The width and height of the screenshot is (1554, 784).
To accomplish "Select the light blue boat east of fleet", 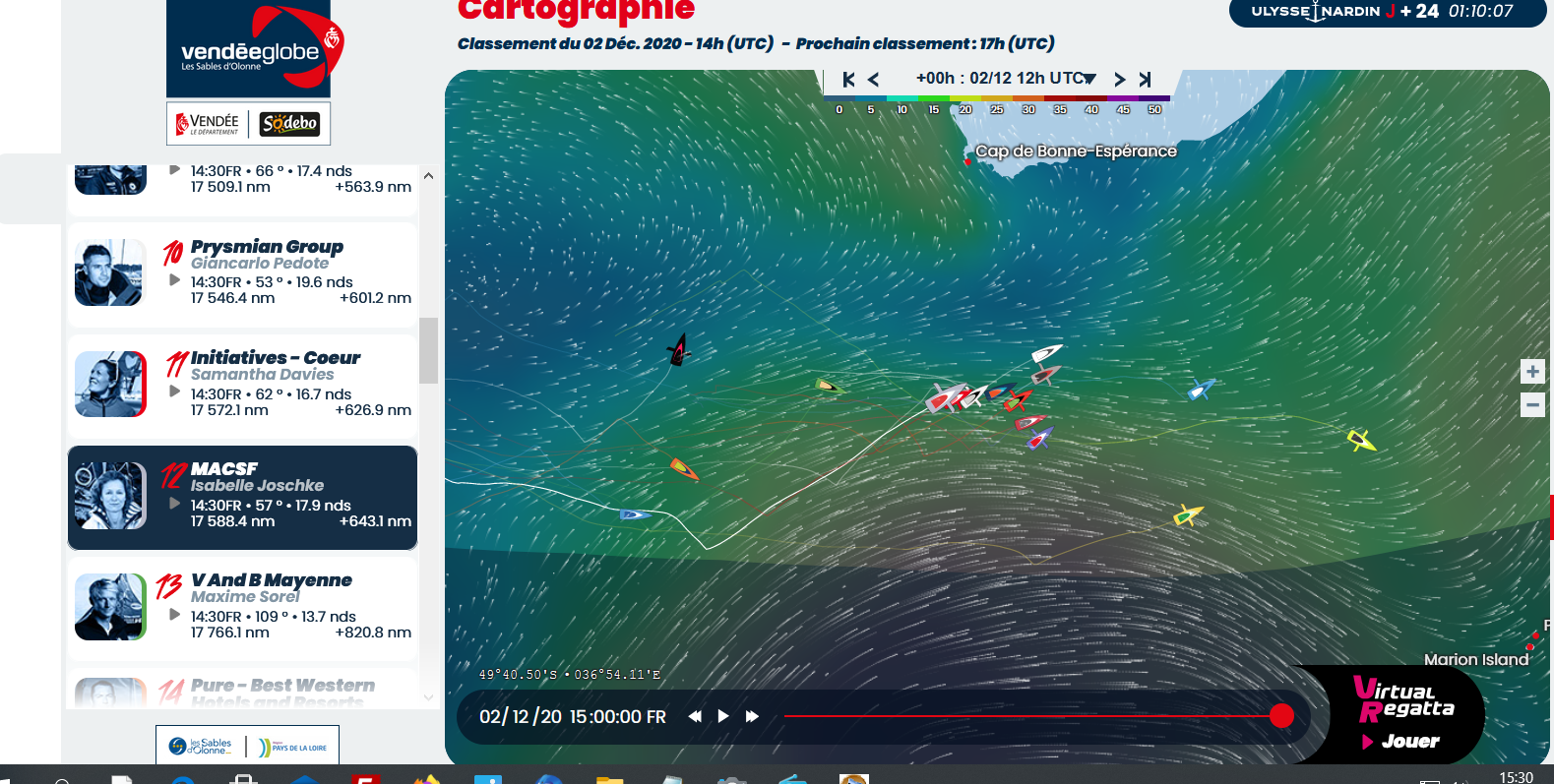I will 1201,390.
